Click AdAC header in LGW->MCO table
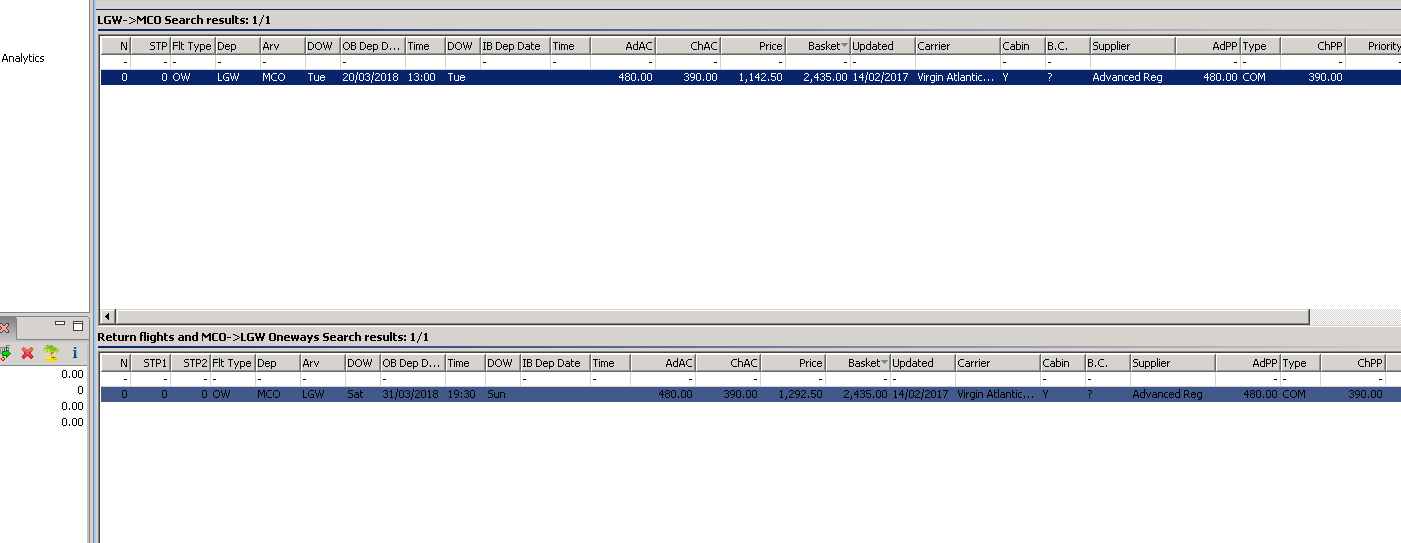1401x543 pixels. pyautogui.click(x=623, y=46)
